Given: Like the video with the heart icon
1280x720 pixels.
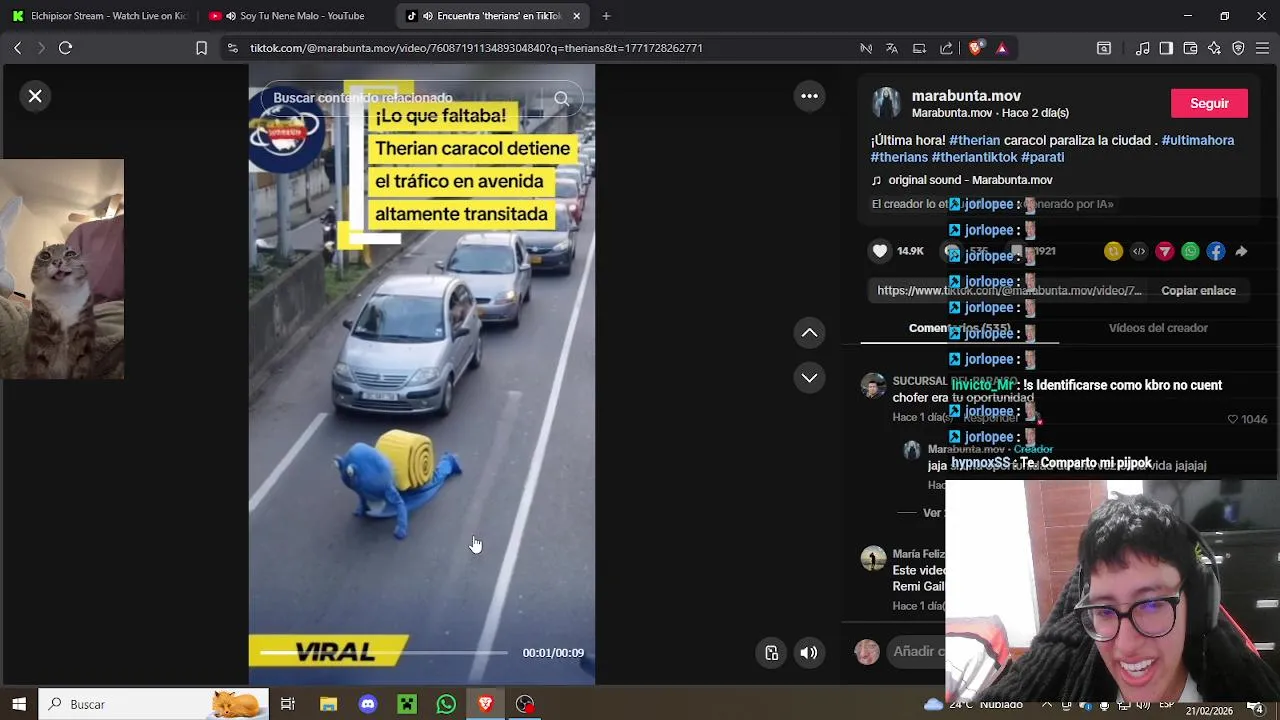Looking at the screenshot, I should click(880, 251).
